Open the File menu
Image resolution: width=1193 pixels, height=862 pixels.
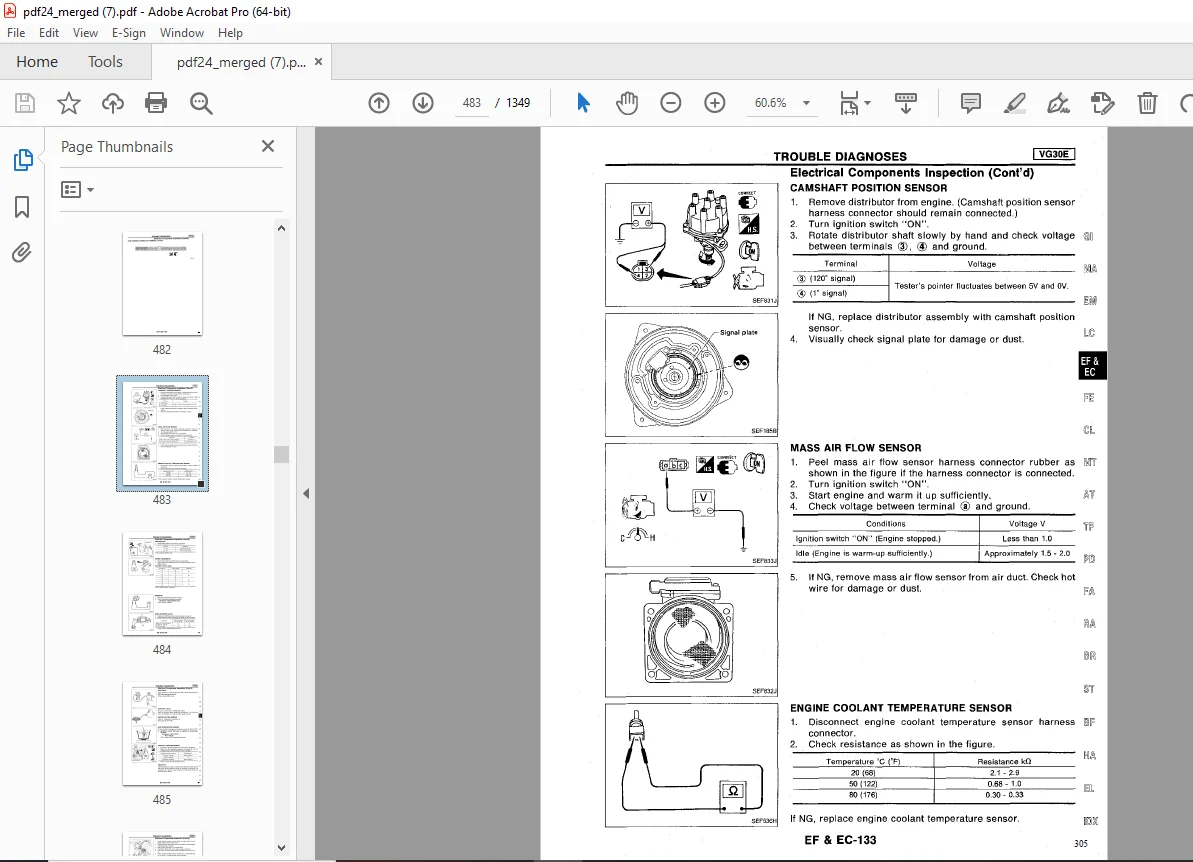coord(16,33)
